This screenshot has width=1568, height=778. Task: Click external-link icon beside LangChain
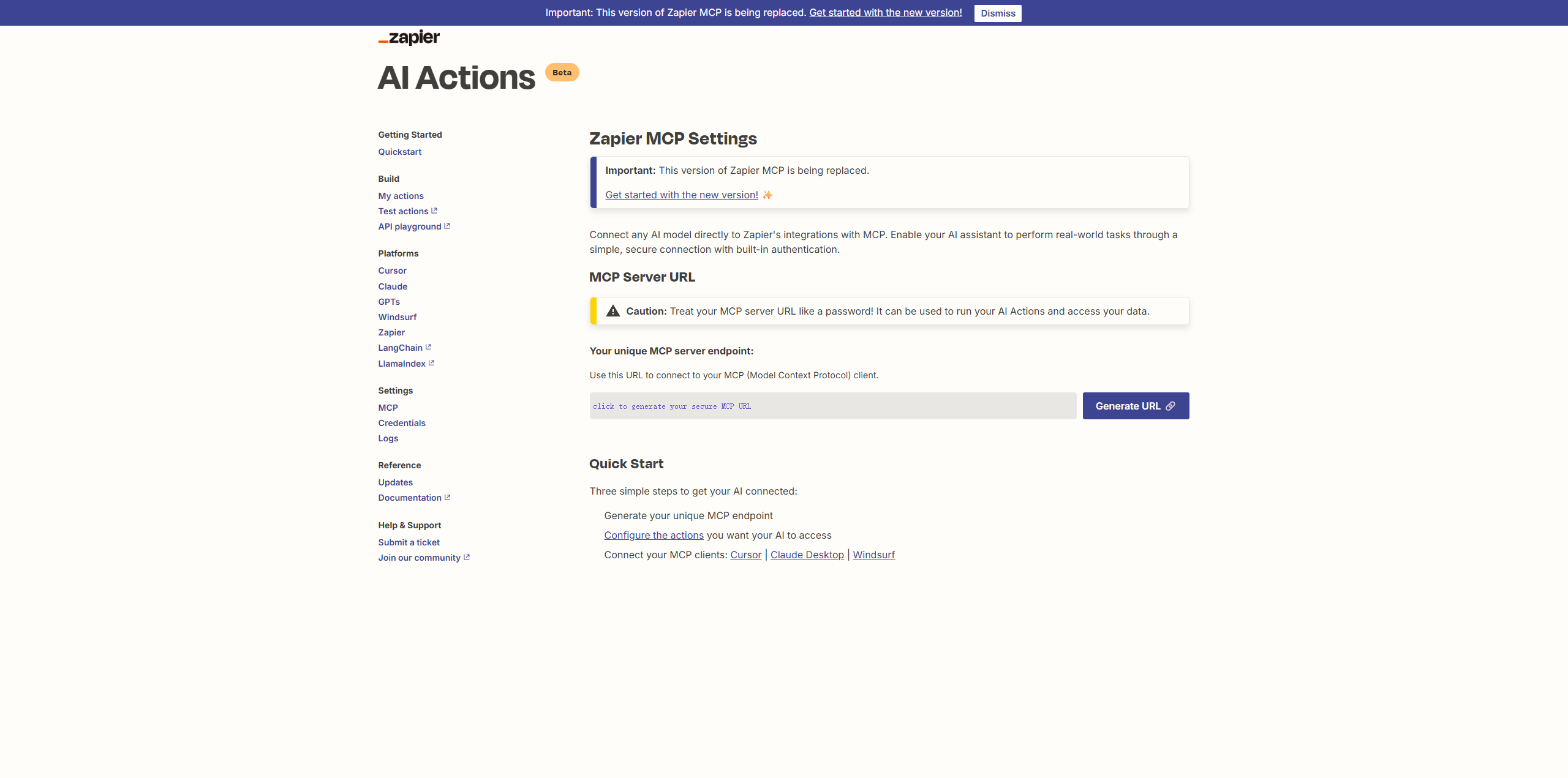[x=429, y=347]
